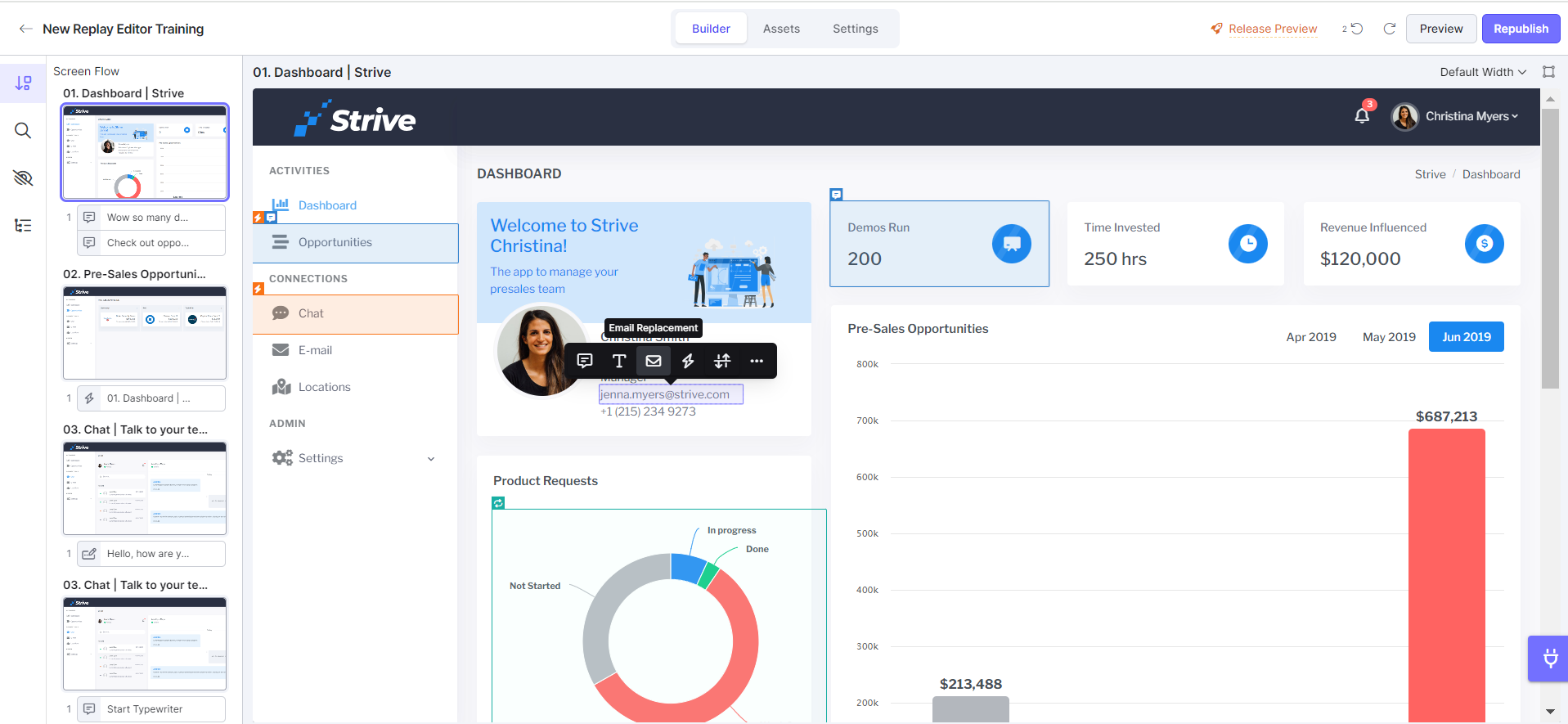
Task: Select the May 2019 chart tab
Action: coord(1389,337)
